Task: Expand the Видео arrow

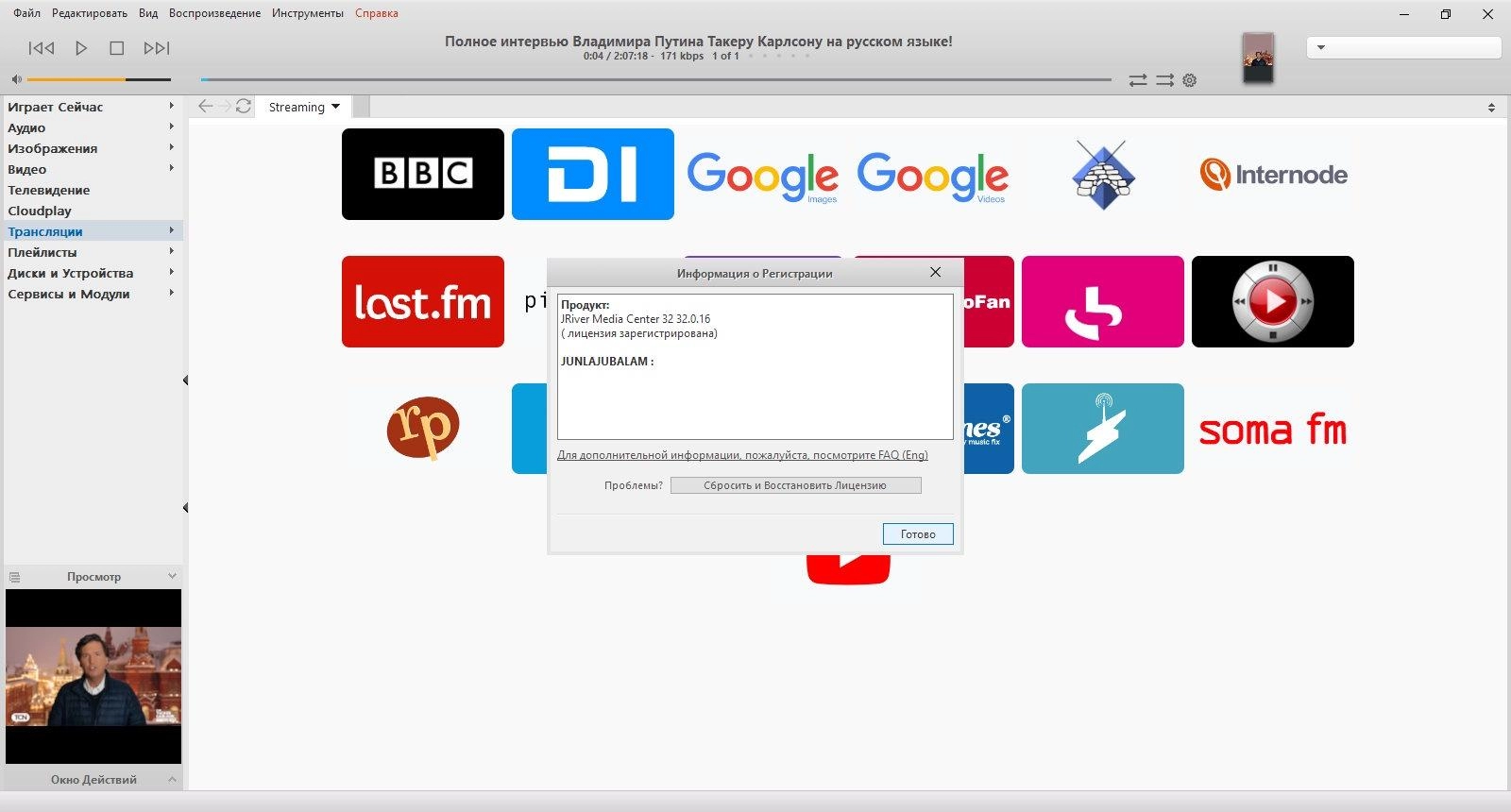Action: [x=172, y=168]
